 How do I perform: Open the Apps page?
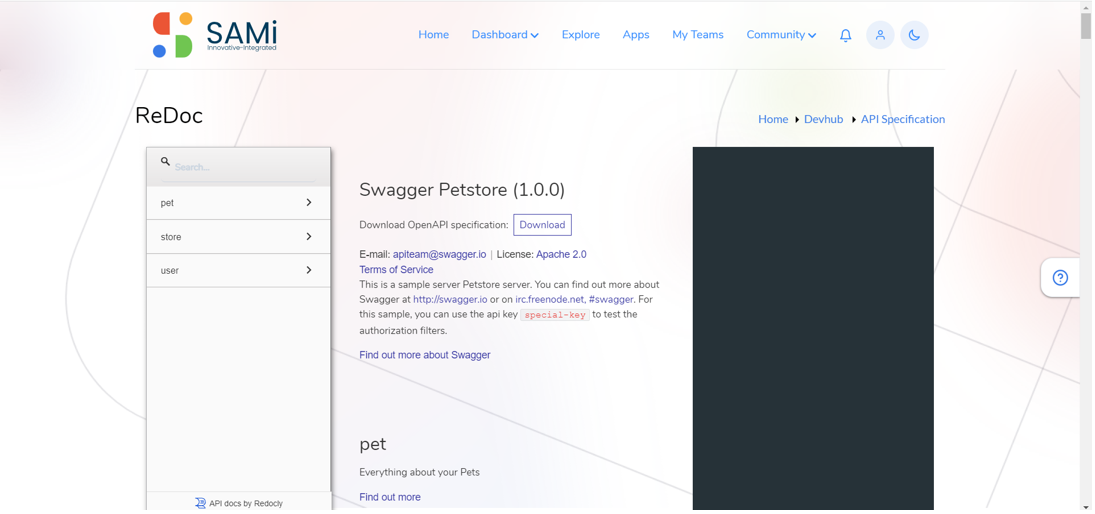click(x=635, y=35)
